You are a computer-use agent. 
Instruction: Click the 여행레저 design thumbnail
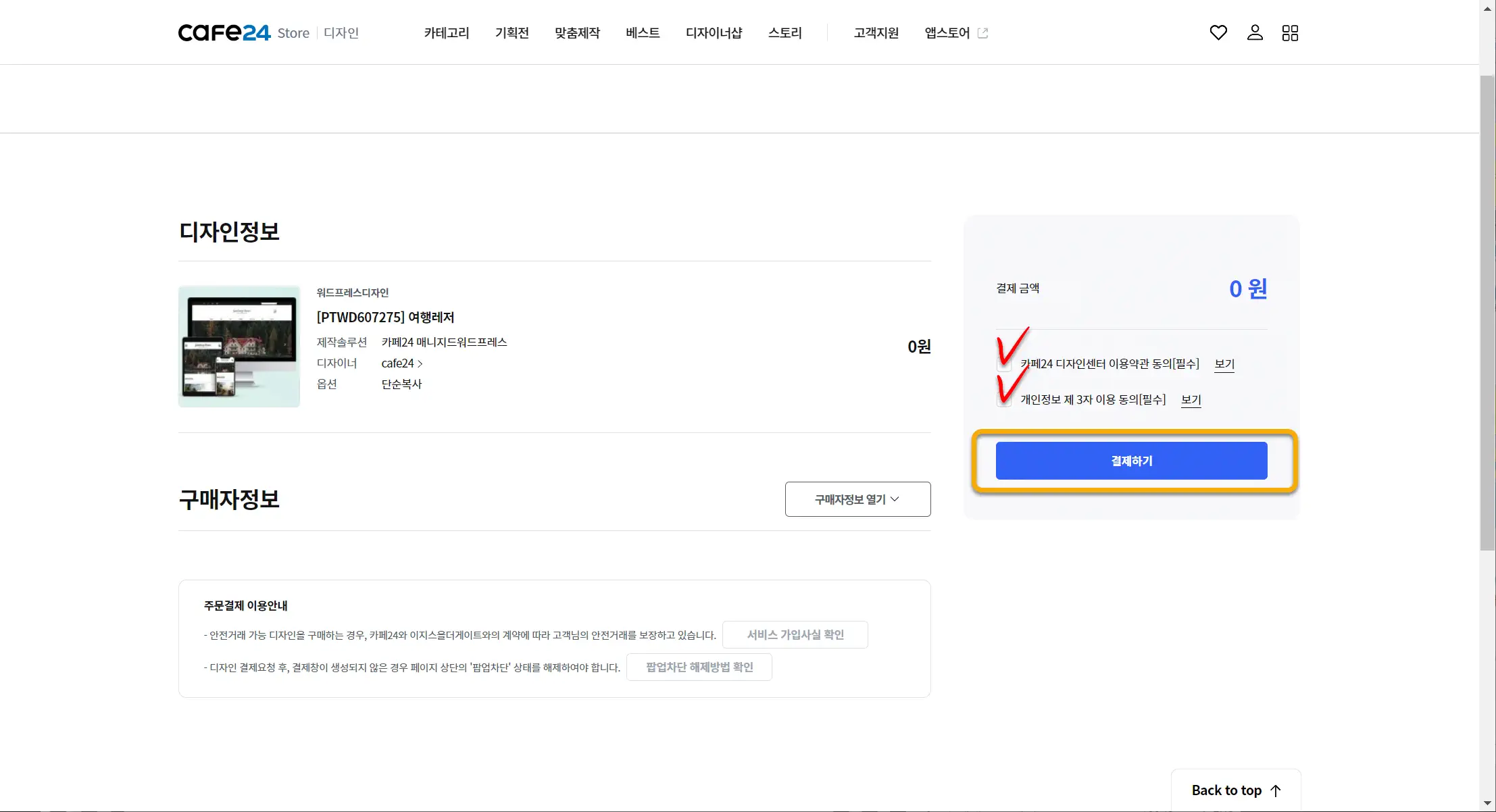239,347
